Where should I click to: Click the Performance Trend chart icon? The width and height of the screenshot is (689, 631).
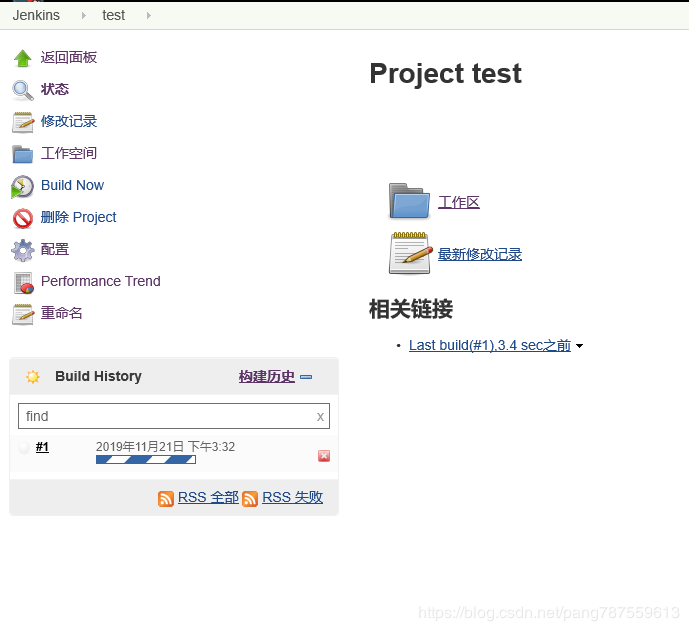(x=23, y=283)
